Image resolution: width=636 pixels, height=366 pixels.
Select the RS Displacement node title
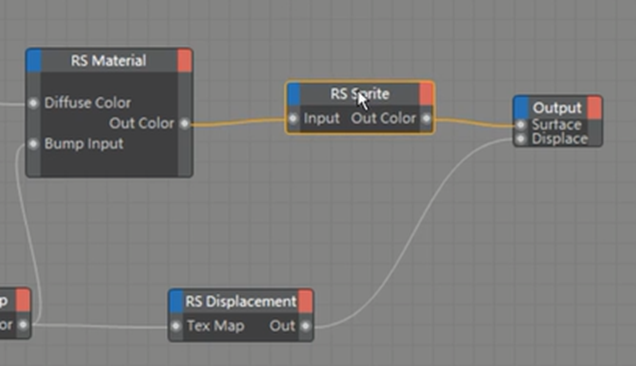click(x=241, y=301)
